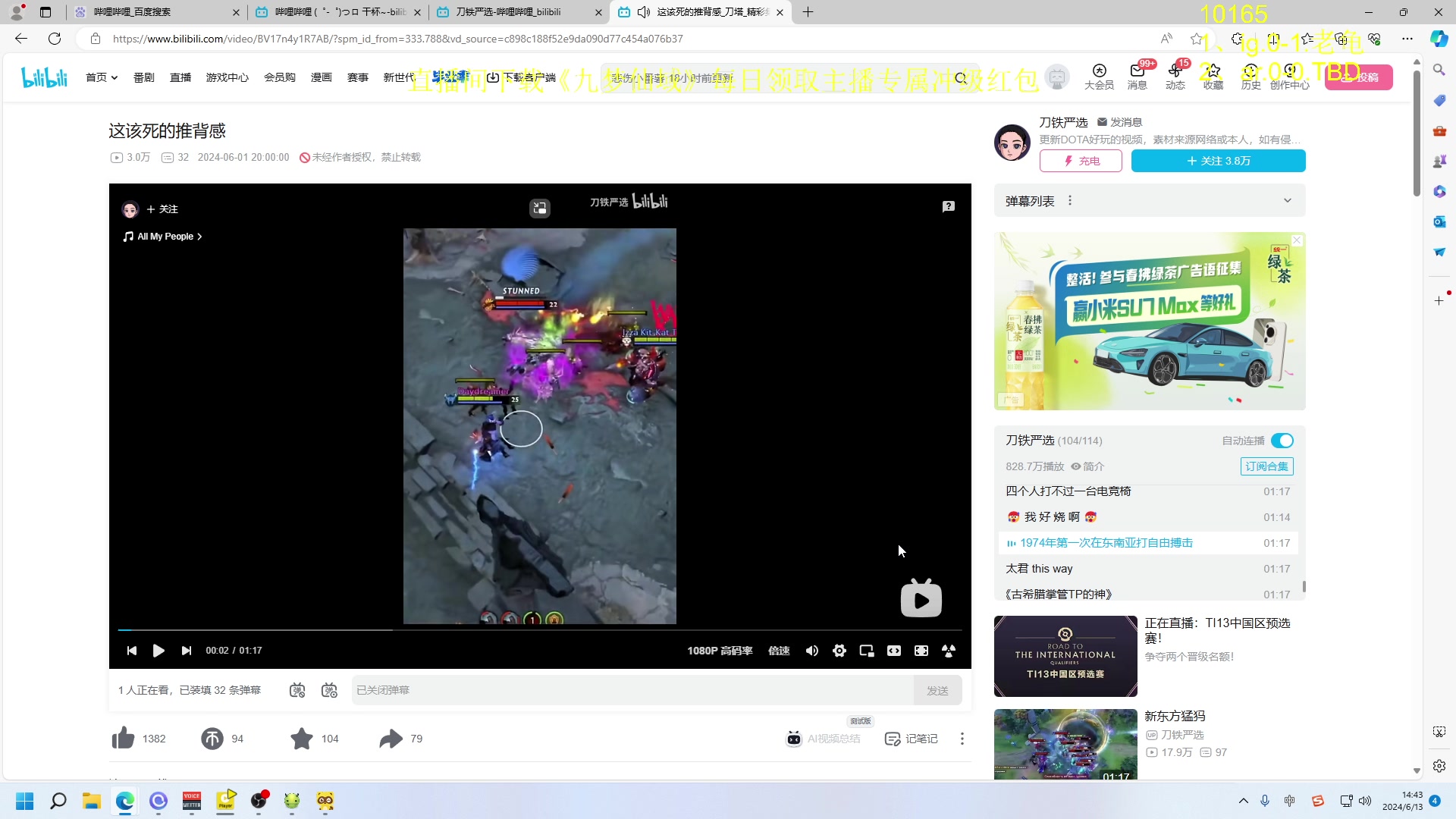Image resolution: width=1456 pixels, height=819 pixels.
Task: Click the 发消息 link next to 刀铁严选
Action: 1119,122
